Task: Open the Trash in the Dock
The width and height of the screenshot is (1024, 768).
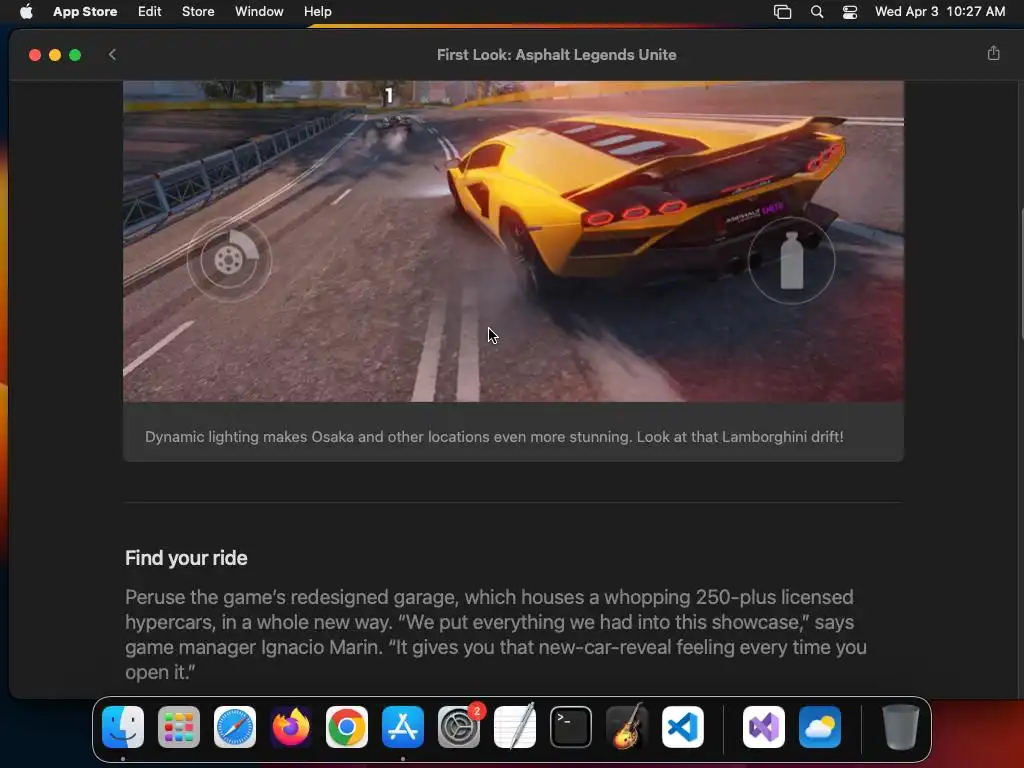Action: pos(901,727)
